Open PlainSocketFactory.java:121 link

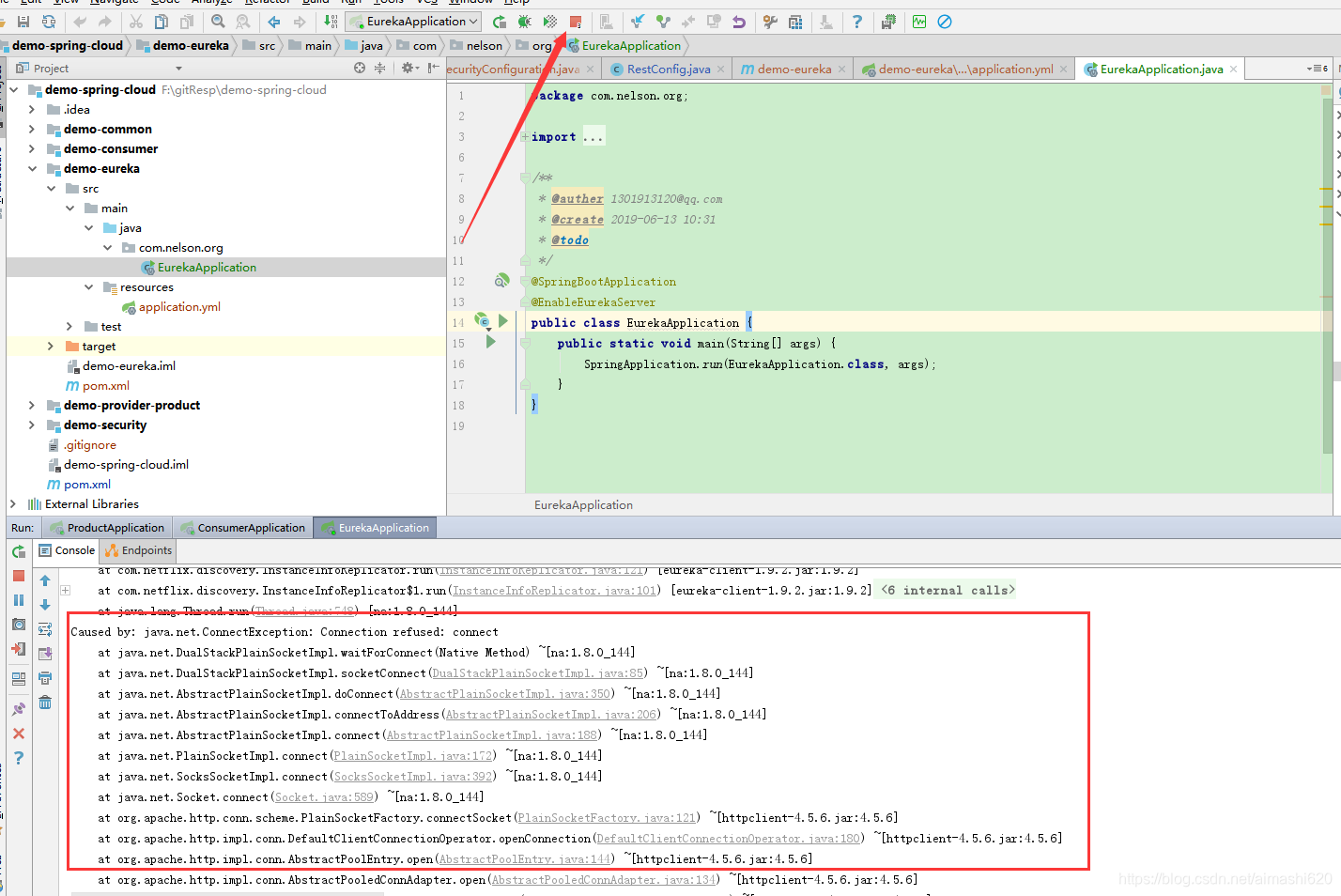(x=607, y=818)
